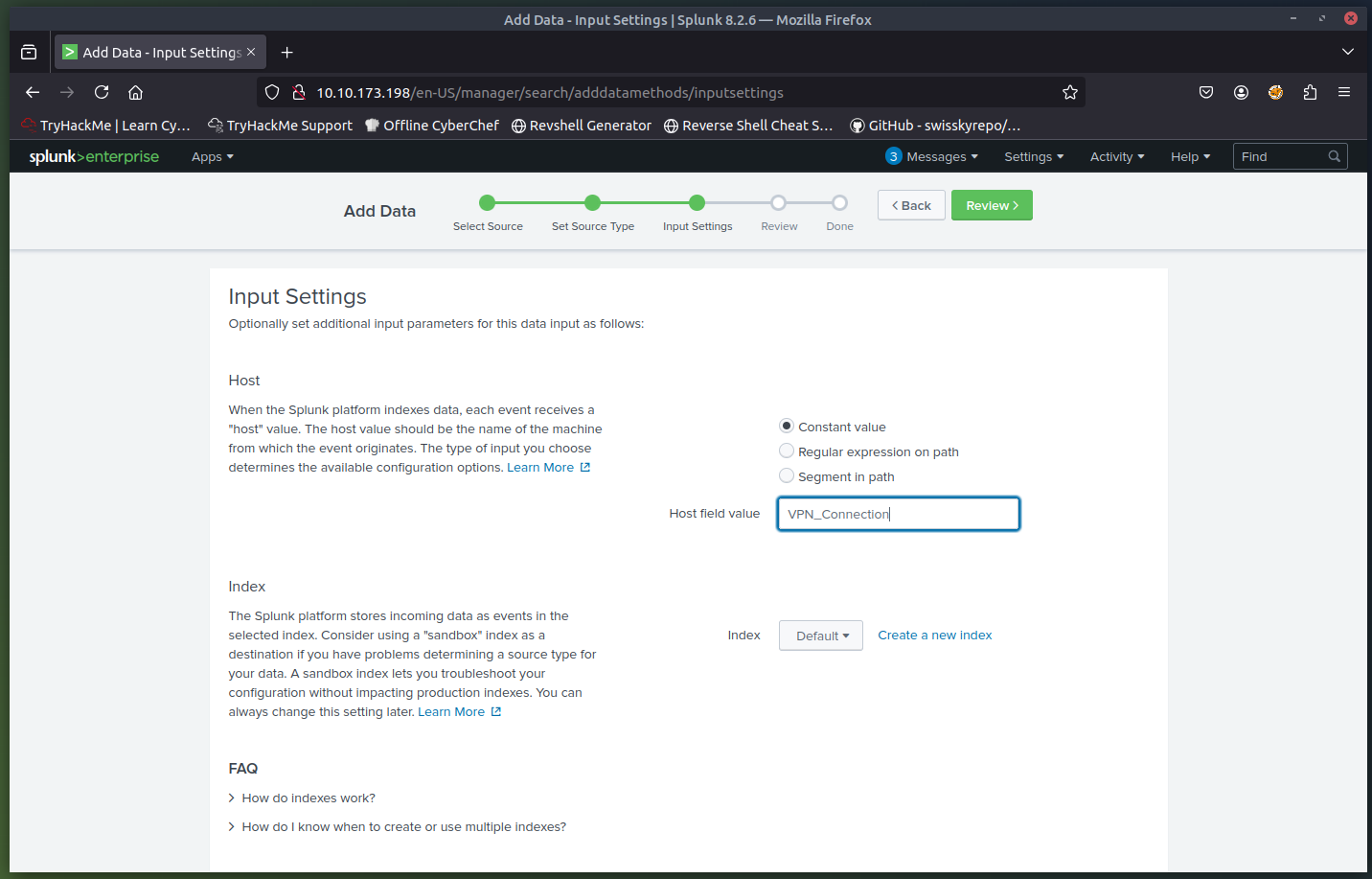Click the Firefox forward arrow button

[x=67, y=92]
